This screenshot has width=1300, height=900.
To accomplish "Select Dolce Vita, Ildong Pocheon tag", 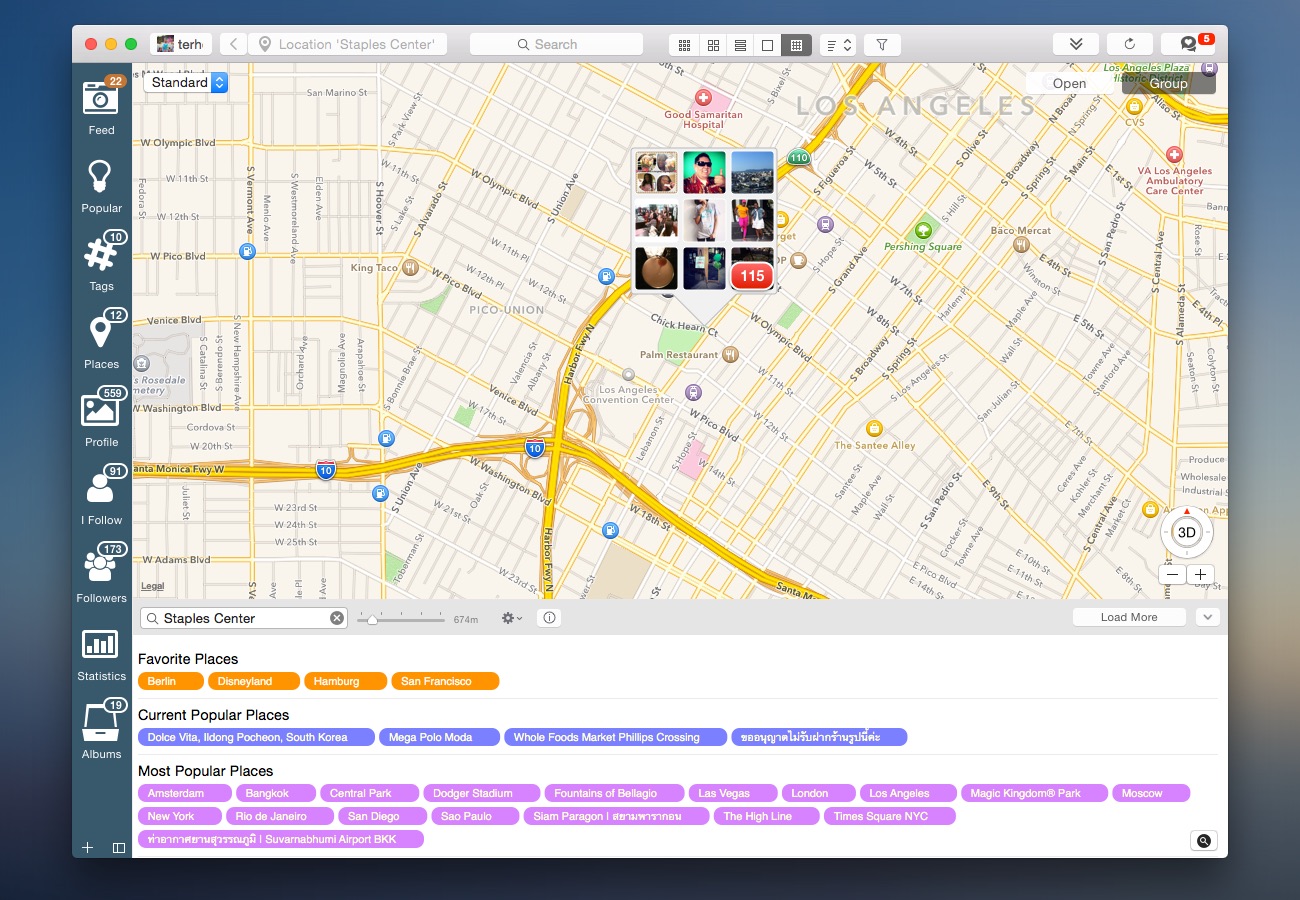I will pos(256,737).
